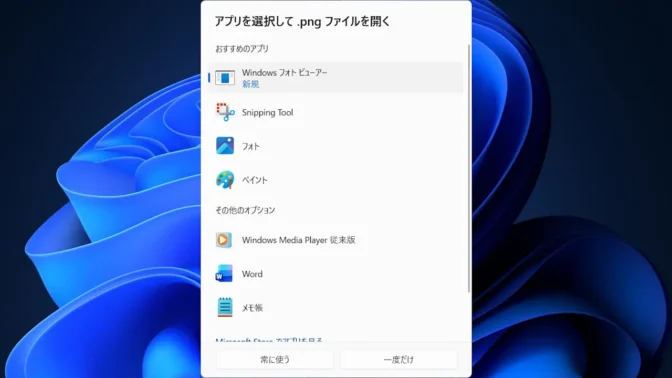
Task: Select the フォト label
Action: tap(251, 146)
